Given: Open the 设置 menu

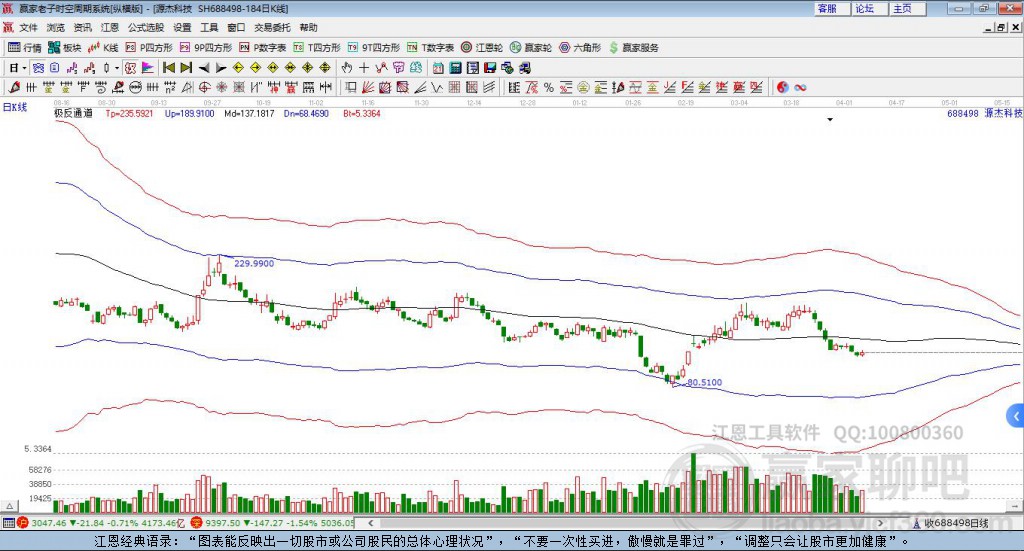Looking at the screenshot, I should tap(182, 27).
